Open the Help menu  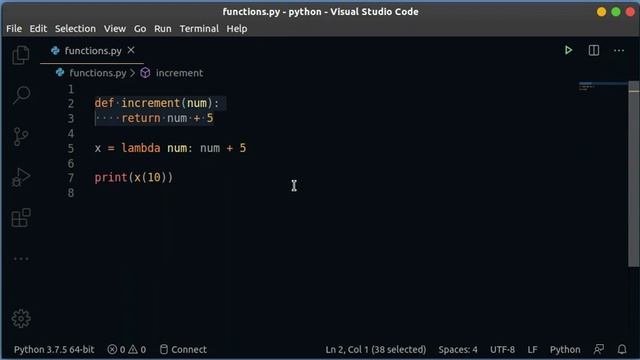tap(237, 29)
